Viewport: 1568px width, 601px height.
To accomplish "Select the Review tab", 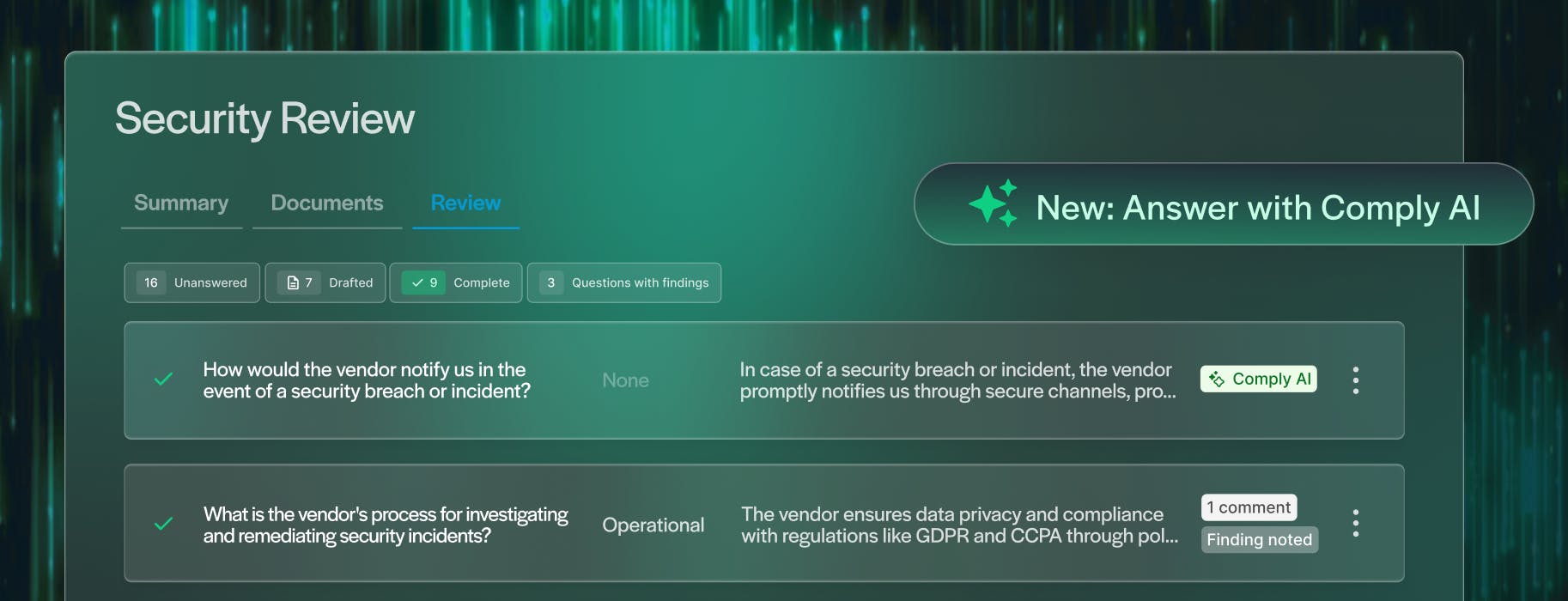I will [465, 203].
